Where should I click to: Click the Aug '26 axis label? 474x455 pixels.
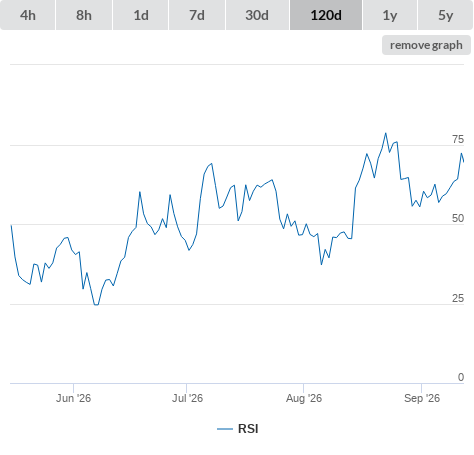coord(304,398)
